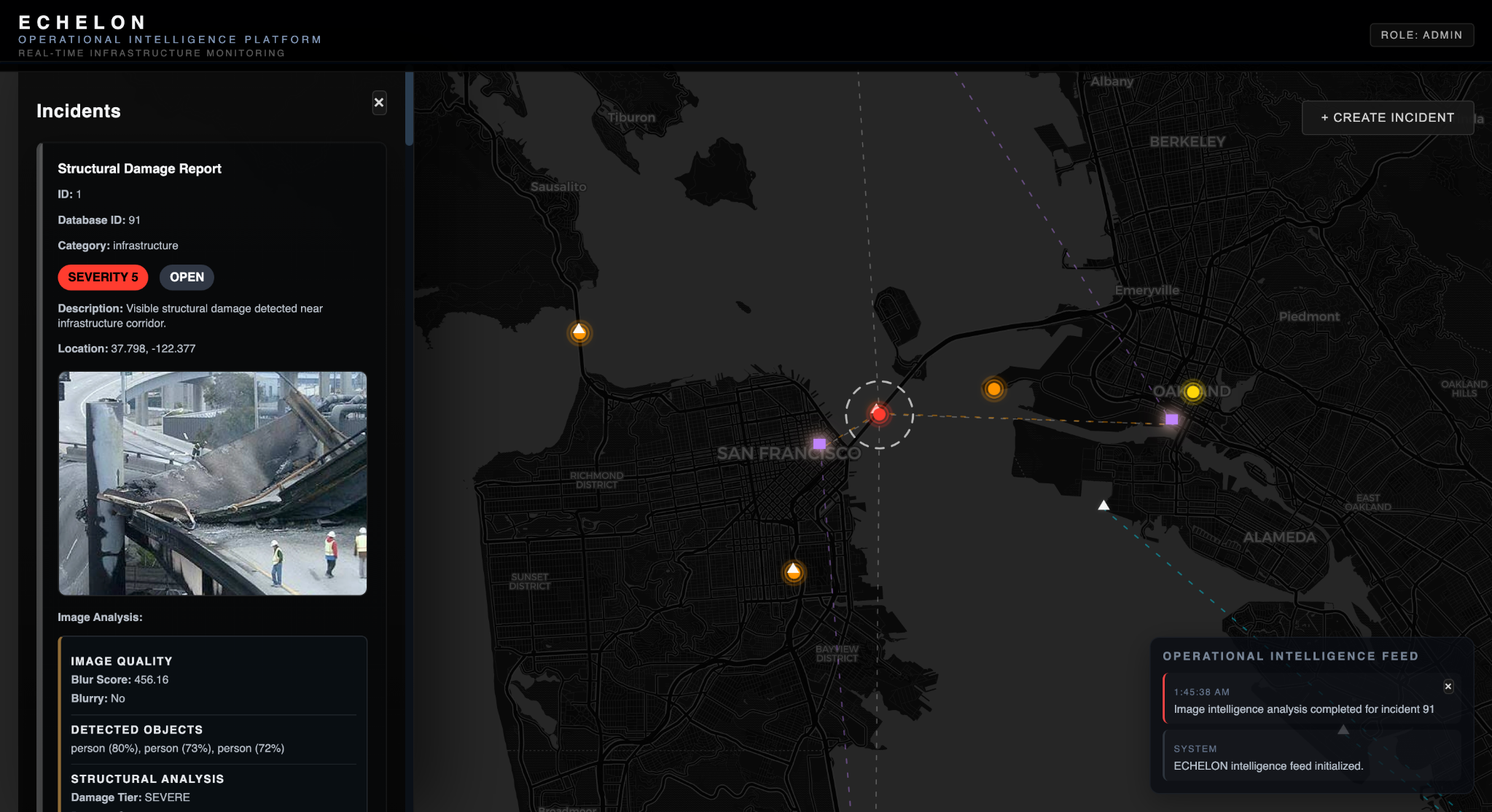Click the ECHELON platform logo text
The width and height of the screenshot is (1492, 812).
(82, 23)
